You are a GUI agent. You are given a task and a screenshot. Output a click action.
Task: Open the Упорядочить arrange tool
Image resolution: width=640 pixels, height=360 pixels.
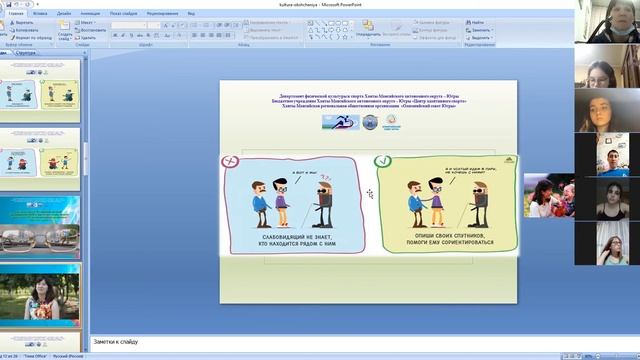pos(368,29)
